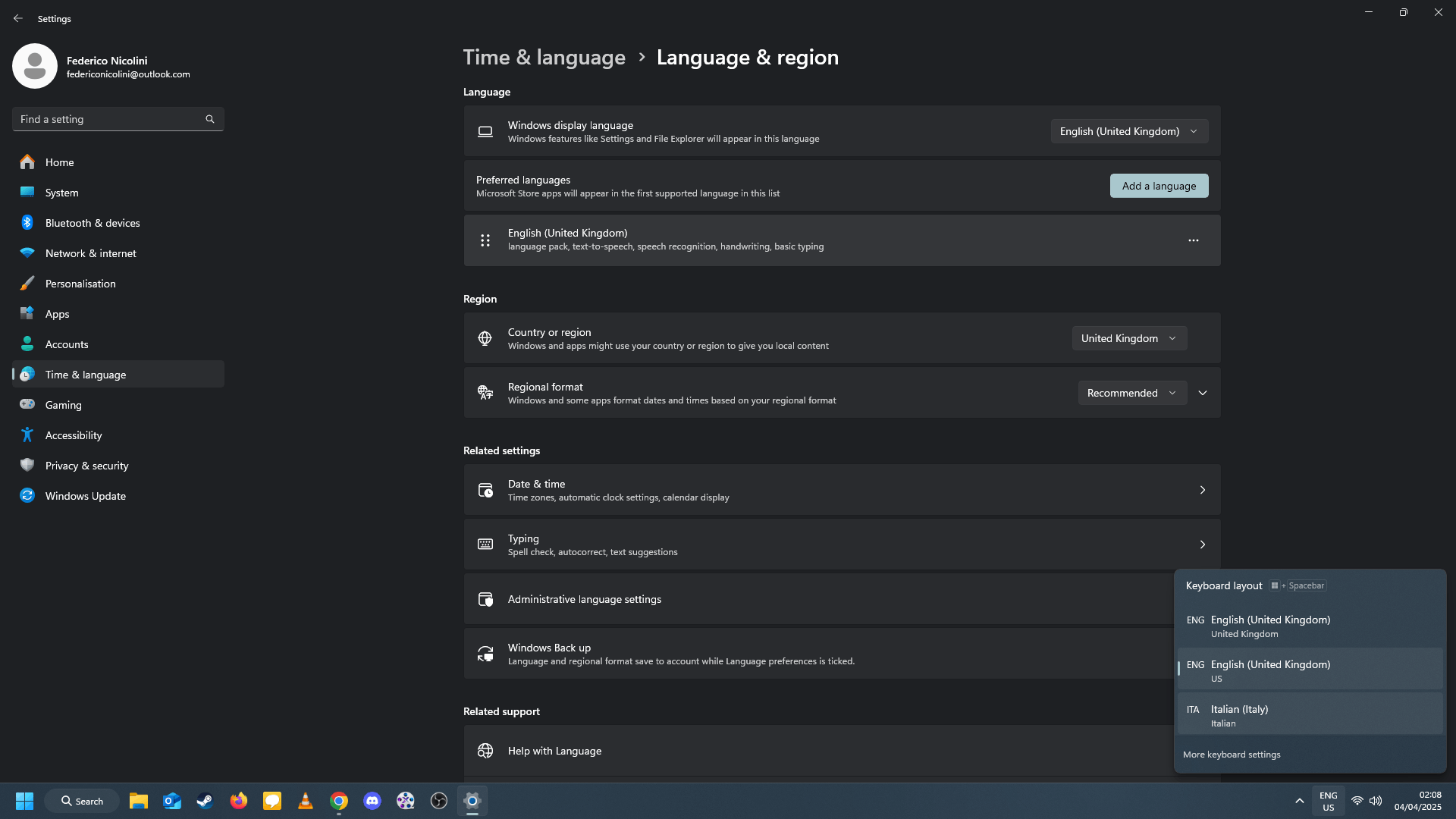The height and width of the screenshot is (819, 1456).
Task: Click the back arrow in Settings header
Action: tap(18, 18)
